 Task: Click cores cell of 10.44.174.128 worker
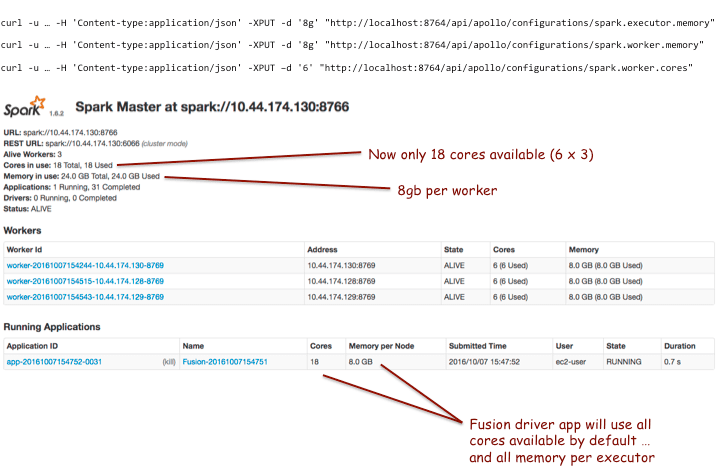click(511, 281)
